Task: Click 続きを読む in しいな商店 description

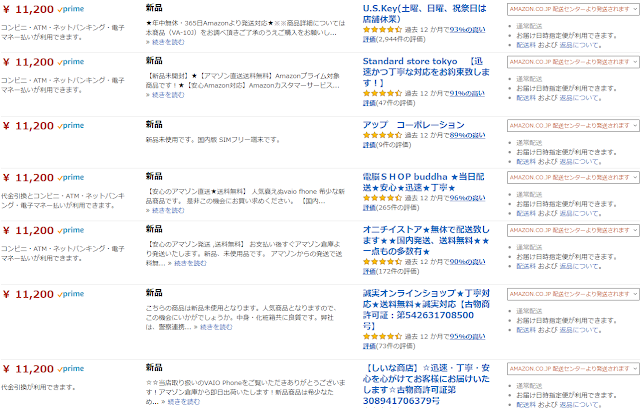Action: (184, 402)
